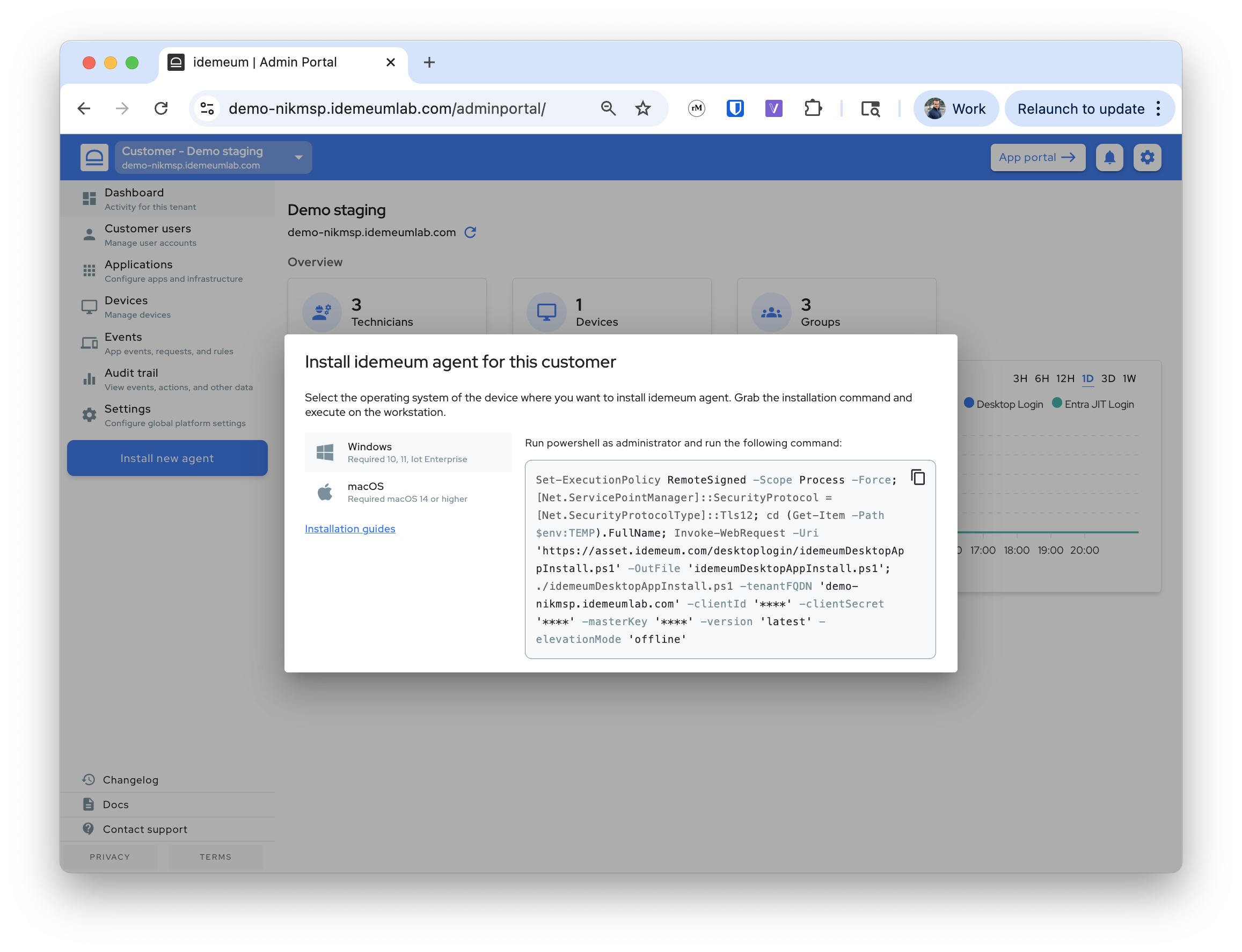Go back in browser history
Viewport: 1242px width, 952px height.
tap(84, 108)
